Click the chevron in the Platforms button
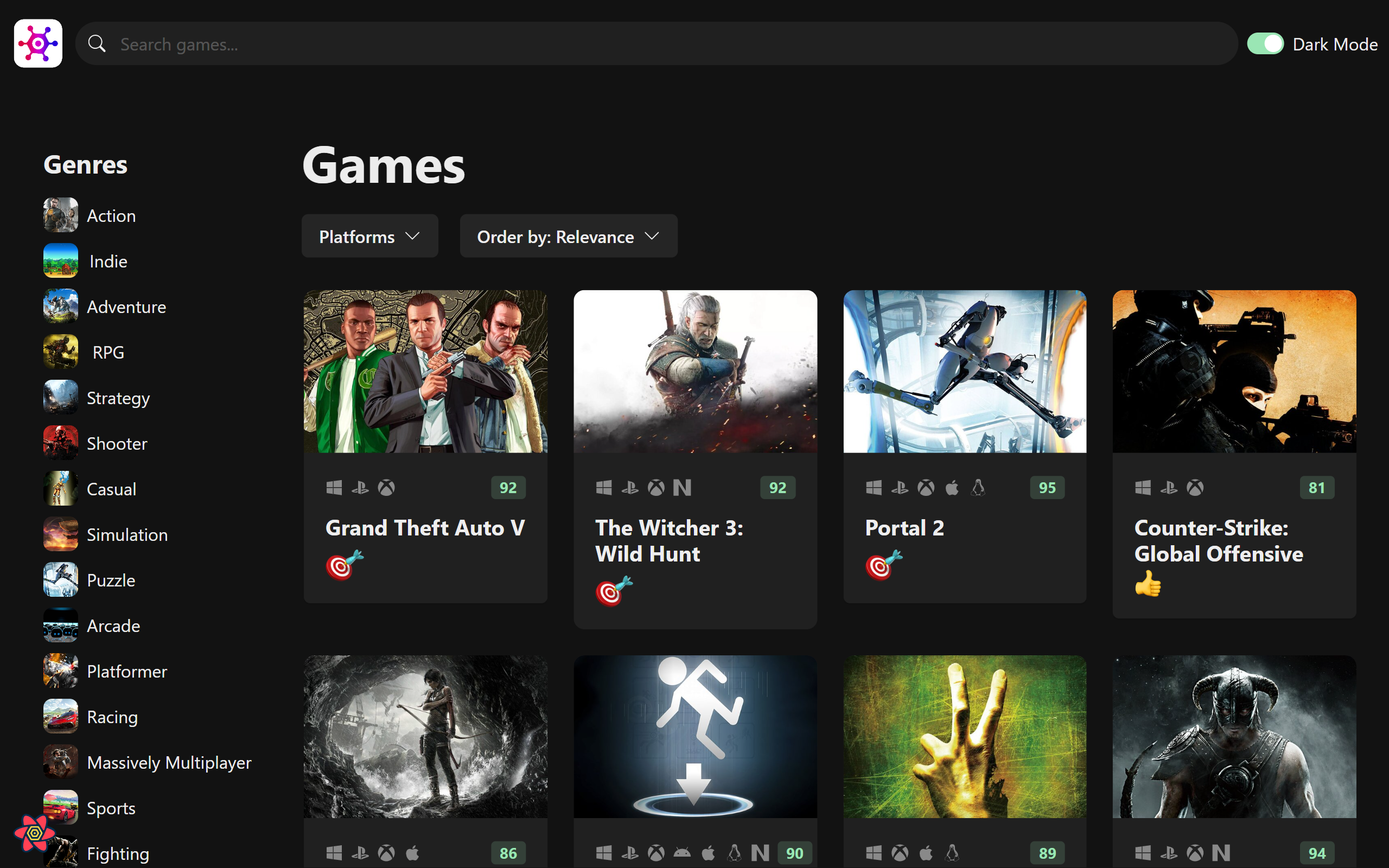 412,237
